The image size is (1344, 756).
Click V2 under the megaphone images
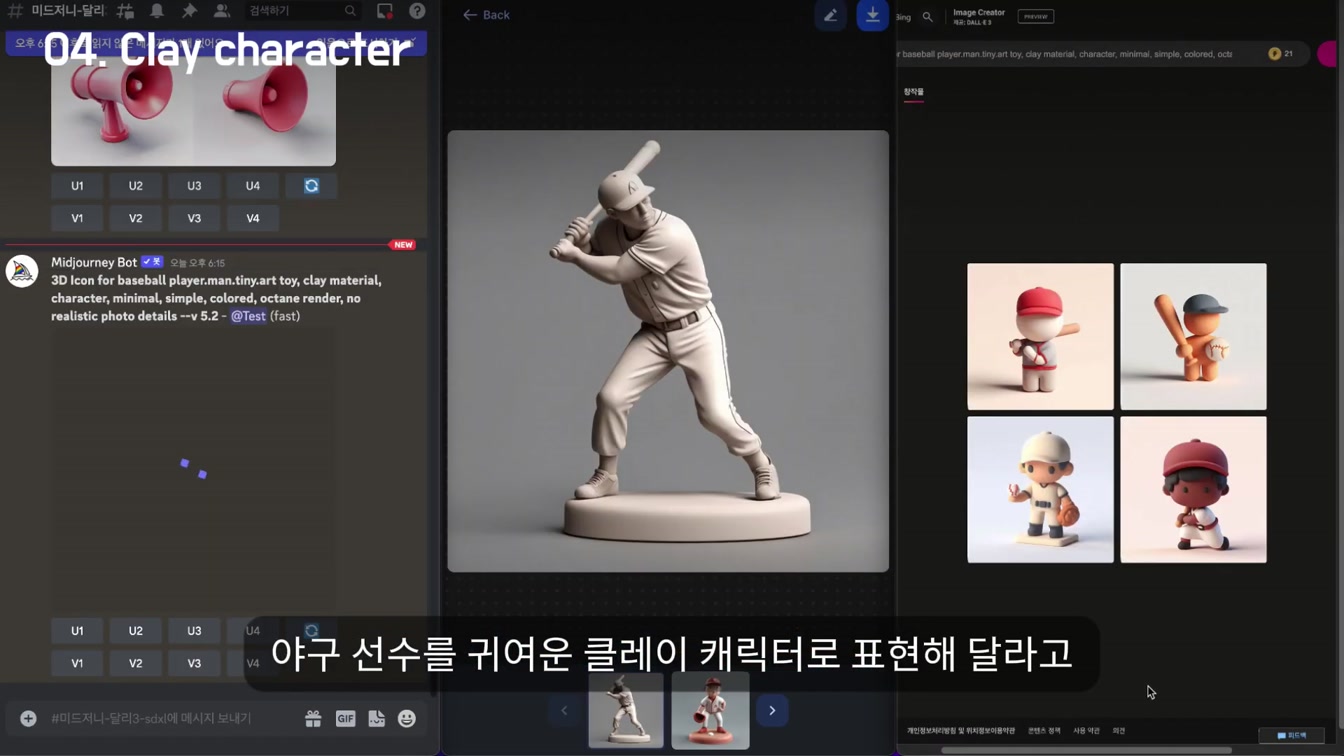tap(136, 218)
